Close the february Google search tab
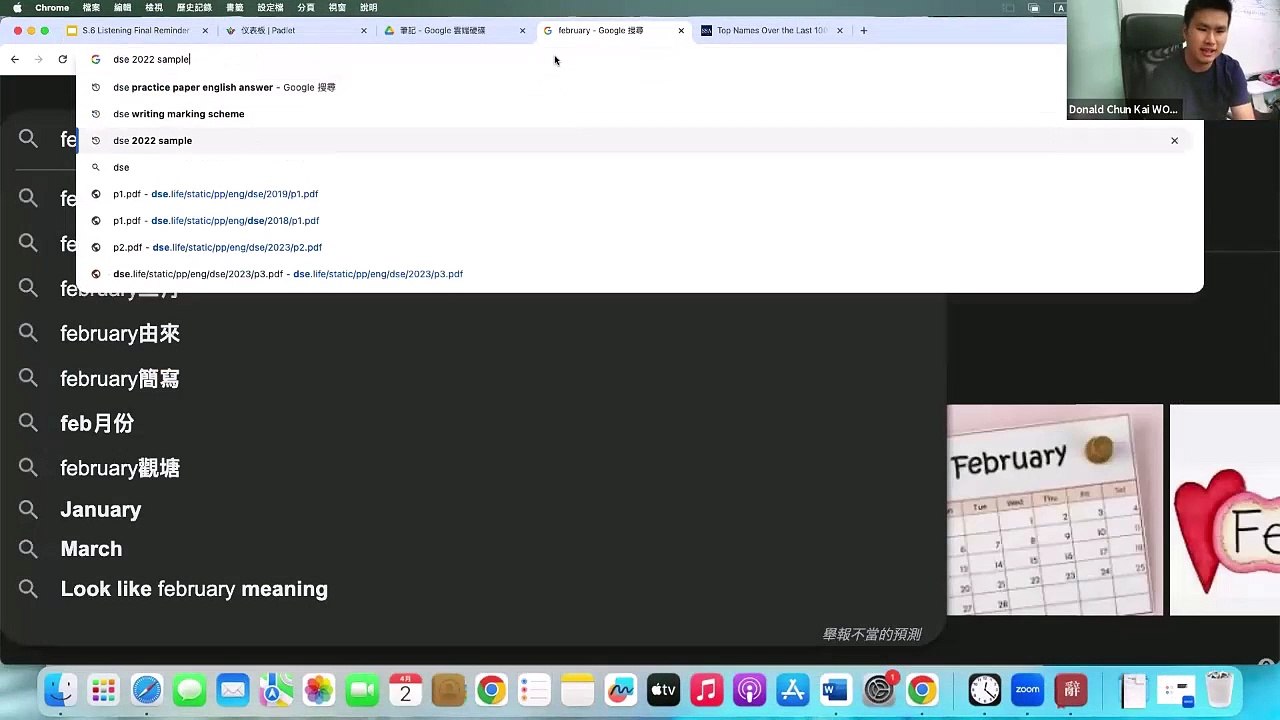This screenshot has height=720, width=1280. pyautogui.click(x=681, y=31)
